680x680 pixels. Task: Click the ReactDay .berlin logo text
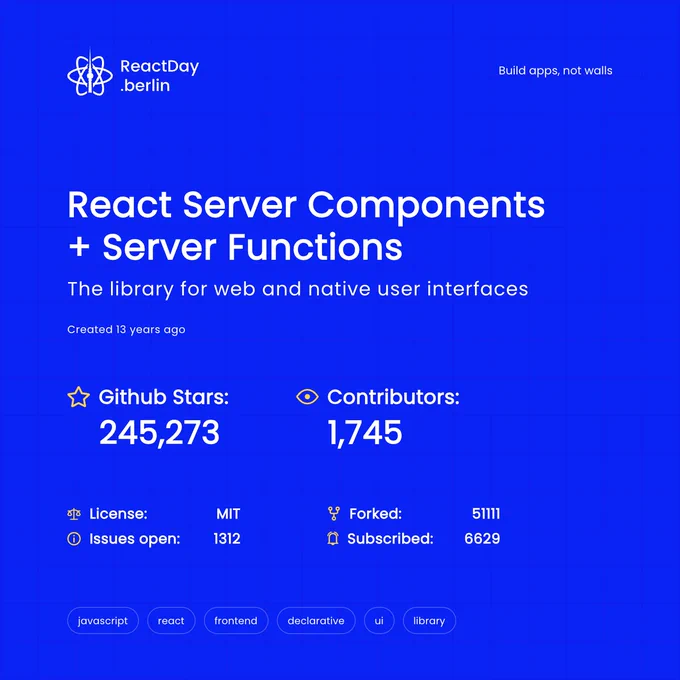click(x=159, y=76)
